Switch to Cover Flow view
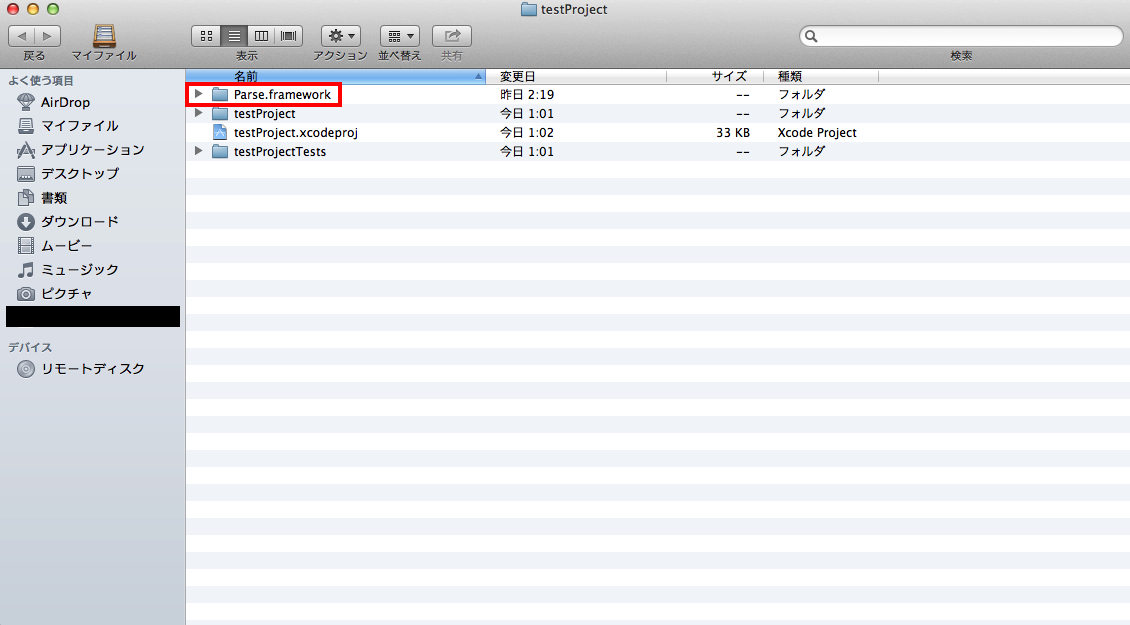1130x625 pixels. coord(289,36)
